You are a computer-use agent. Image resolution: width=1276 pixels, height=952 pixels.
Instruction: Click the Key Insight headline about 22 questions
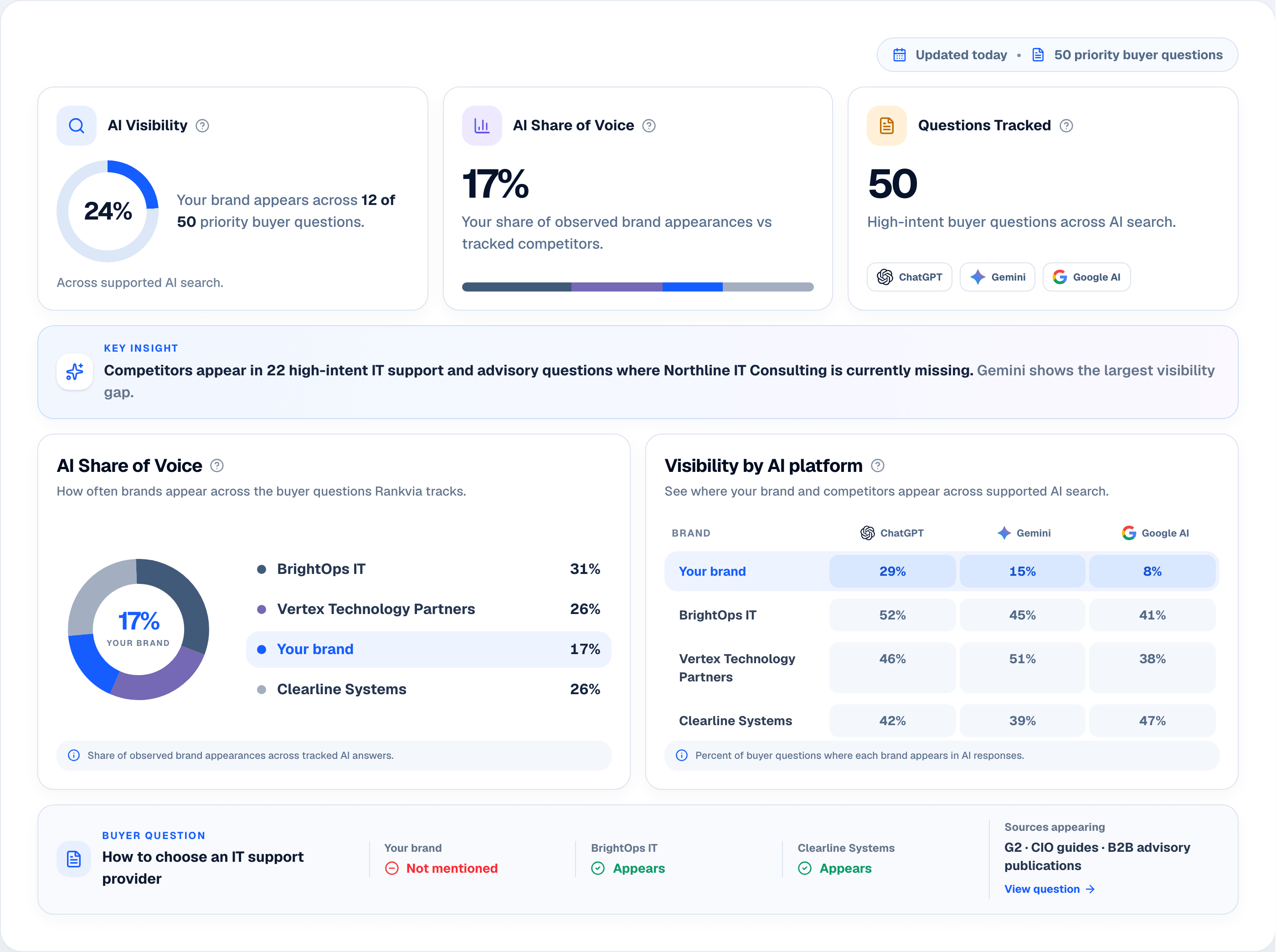pyautogui.click(x=539, y=370)
